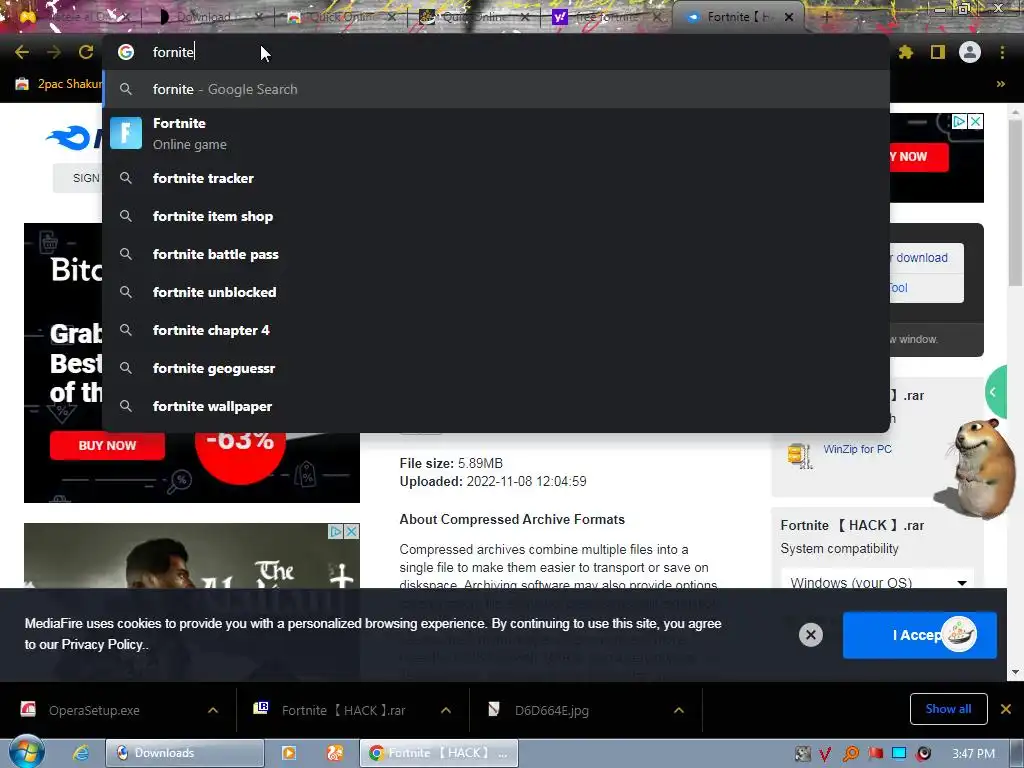
Task: Open the profile avatar icon
Action: 970,52
